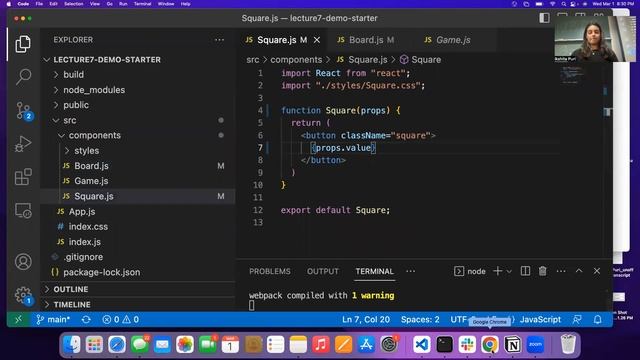
Task: Change indentation via Spaces: 2
Action: tap(420, 319)
